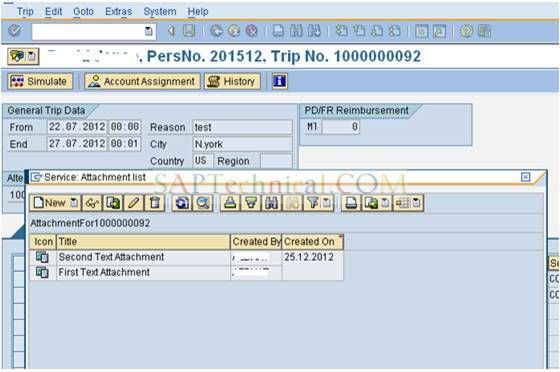Click the City field containing N.york
The height and width of the screenshot is (372, 560).
pos(242,144)
